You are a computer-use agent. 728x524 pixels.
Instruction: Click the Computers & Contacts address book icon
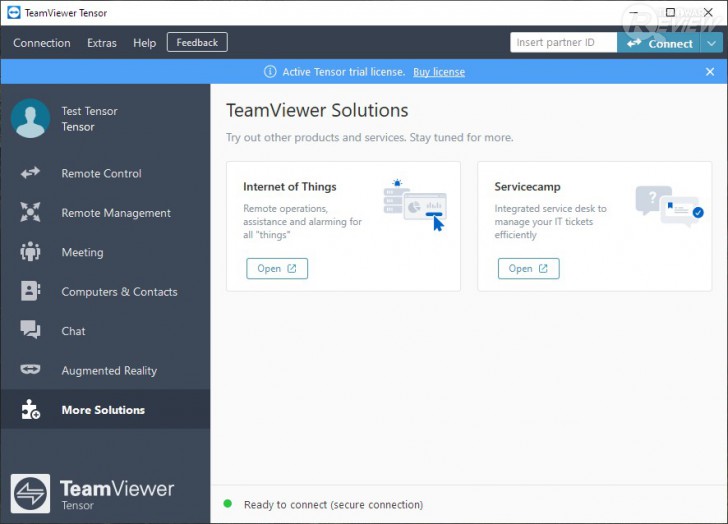30,291
